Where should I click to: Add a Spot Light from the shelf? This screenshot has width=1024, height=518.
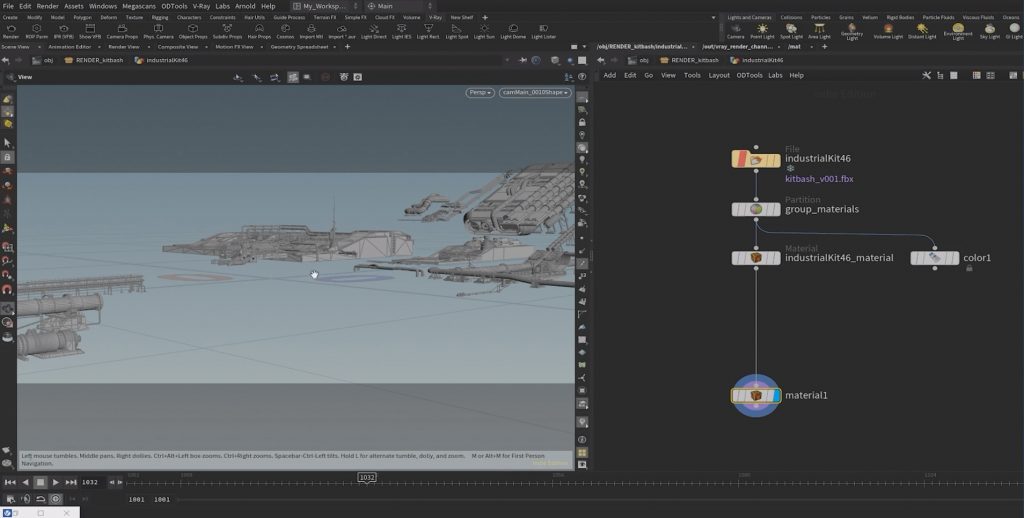(x=791, y=29)
